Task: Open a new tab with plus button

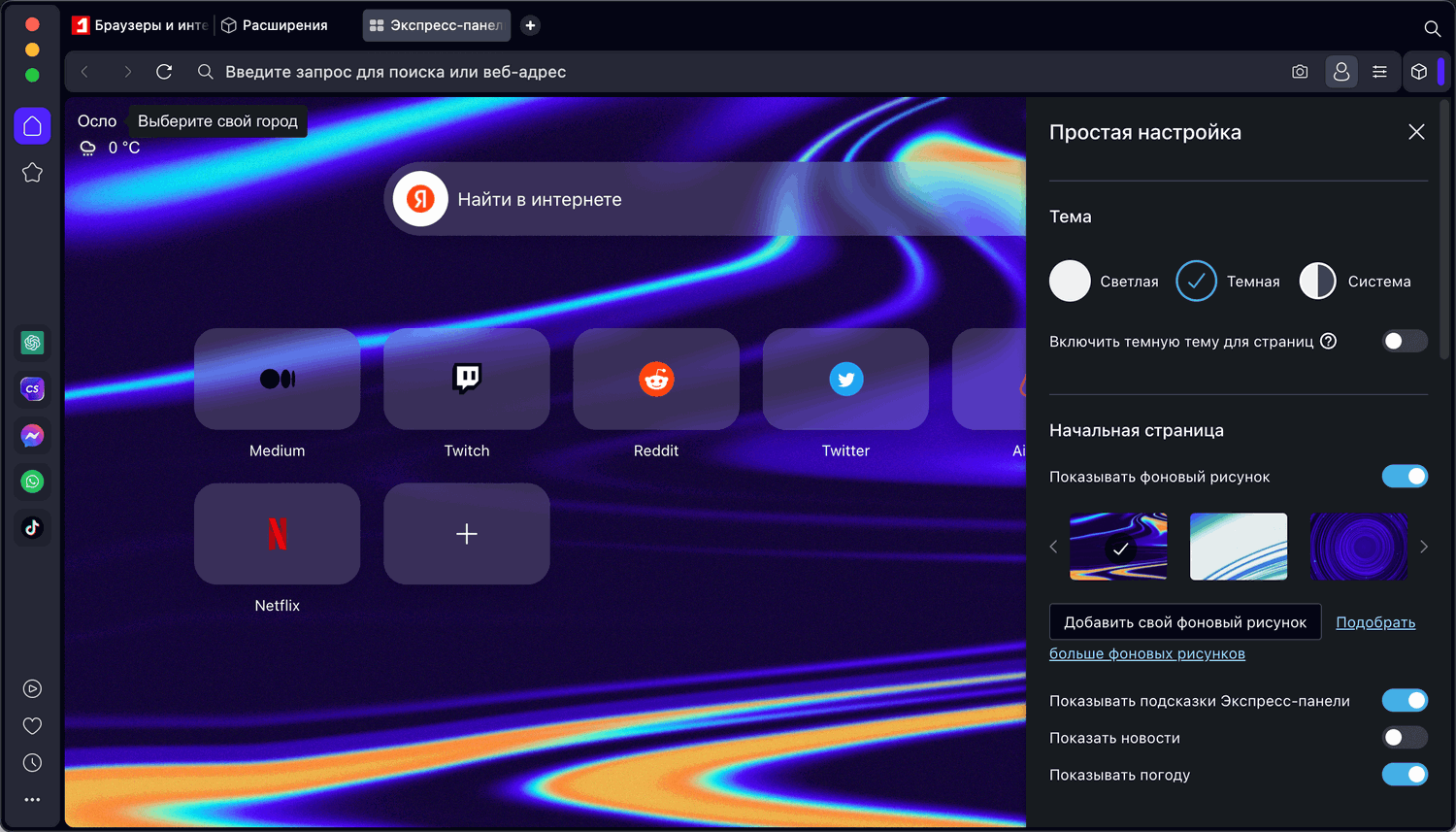Action: click(530, 25)
